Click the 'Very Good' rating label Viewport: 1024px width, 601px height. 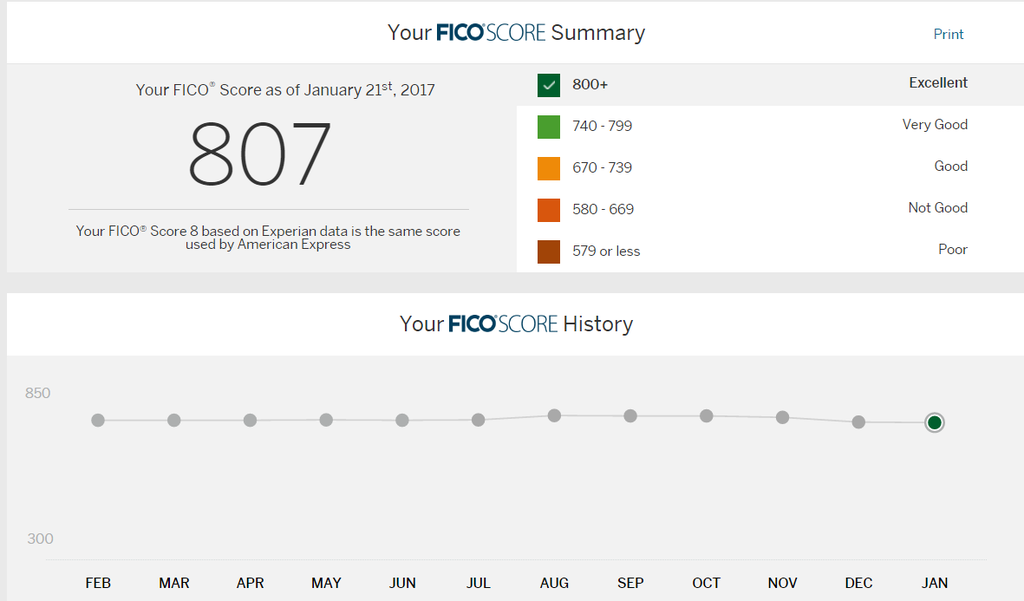935,125
